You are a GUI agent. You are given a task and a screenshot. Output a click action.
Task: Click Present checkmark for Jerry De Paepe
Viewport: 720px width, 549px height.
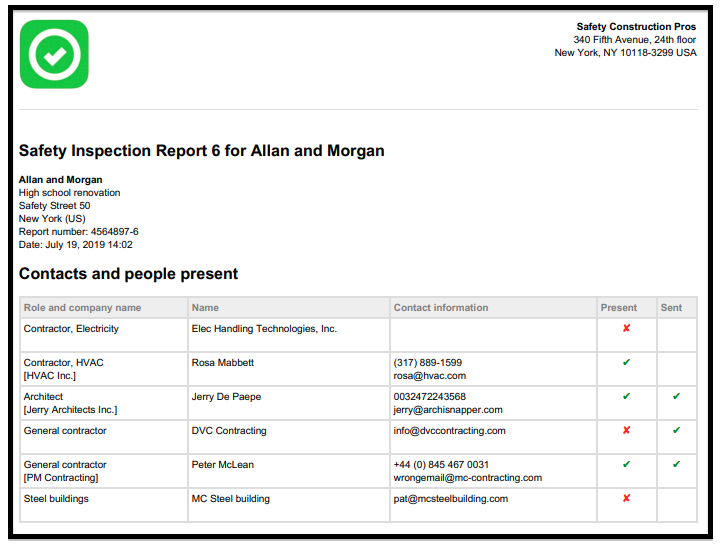coord(626,396)
